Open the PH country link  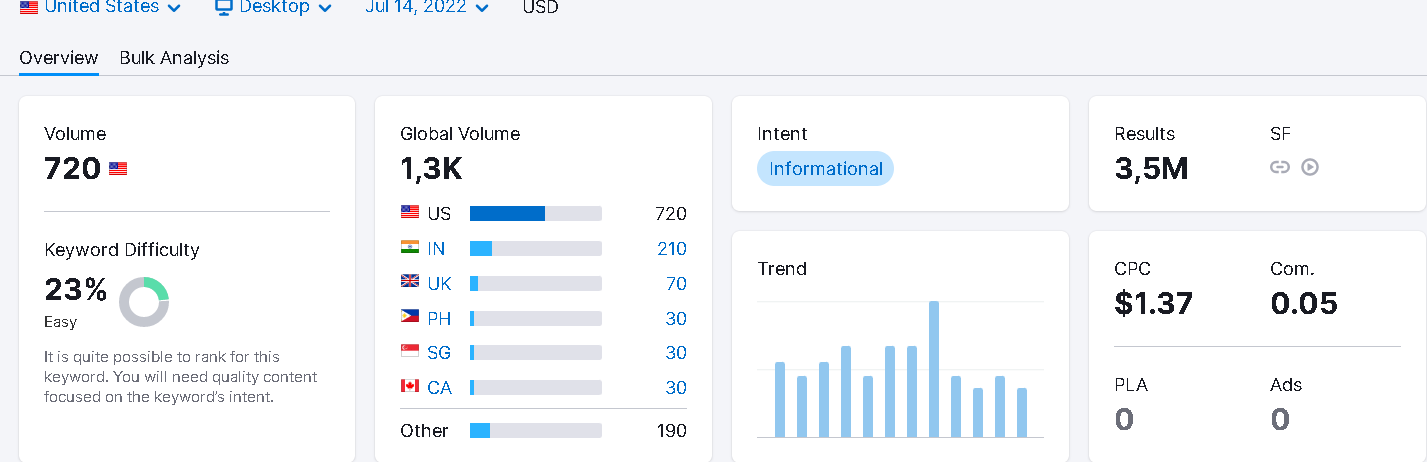pyautogui.click(x=439, y=318)
